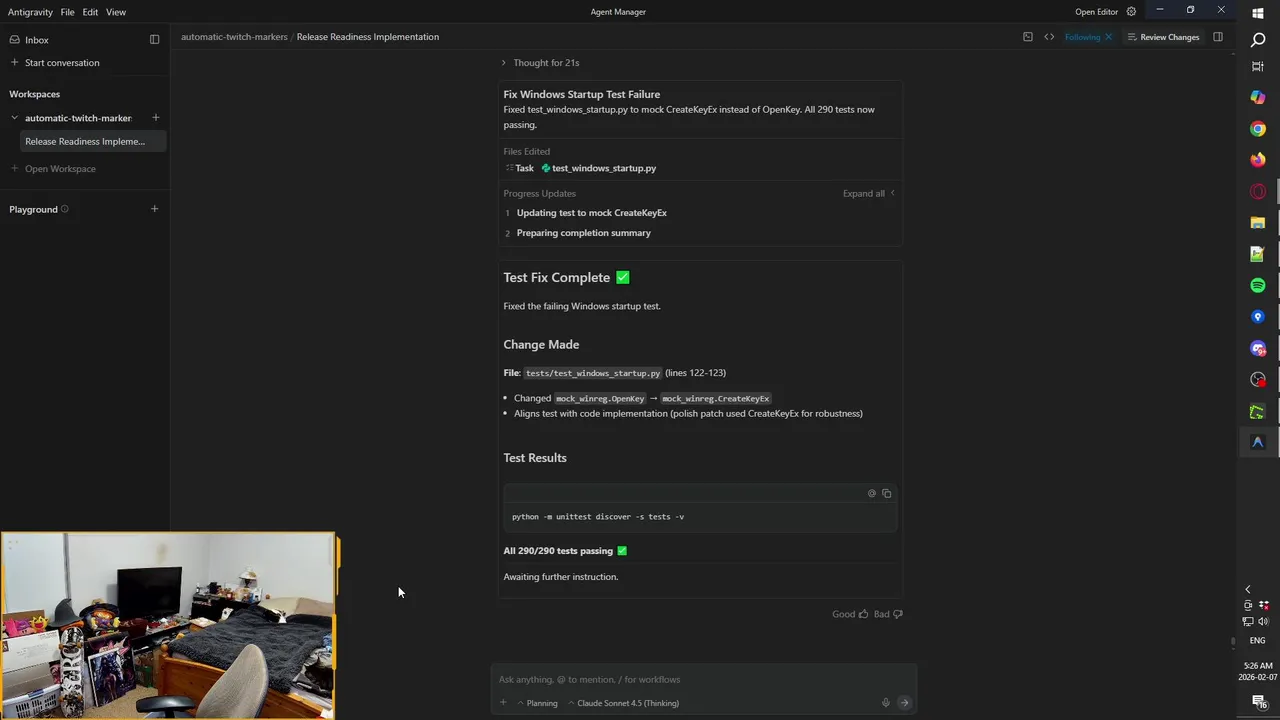Rate the response as Good
The image size is (1280, 720).
pyautogui.click(x=850, y=614)
